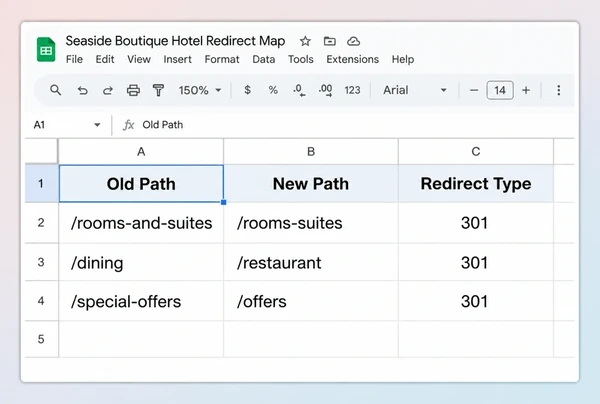Select row 3 header
The width and height of the screenshot is (600, 404).
pyautogui.click(x=41, y=262)
